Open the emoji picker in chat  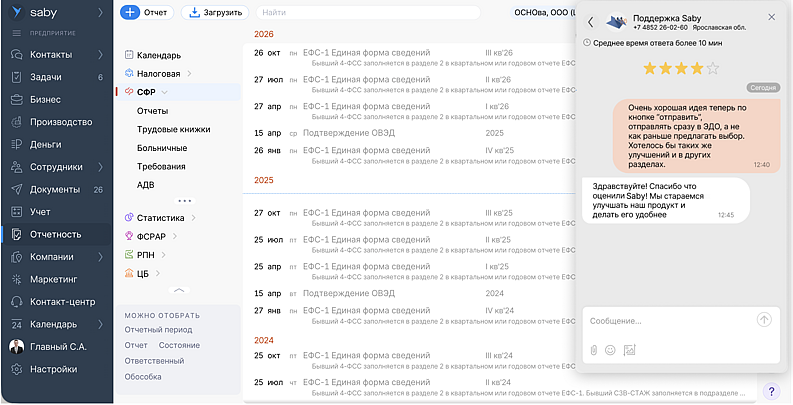[610, 350]
